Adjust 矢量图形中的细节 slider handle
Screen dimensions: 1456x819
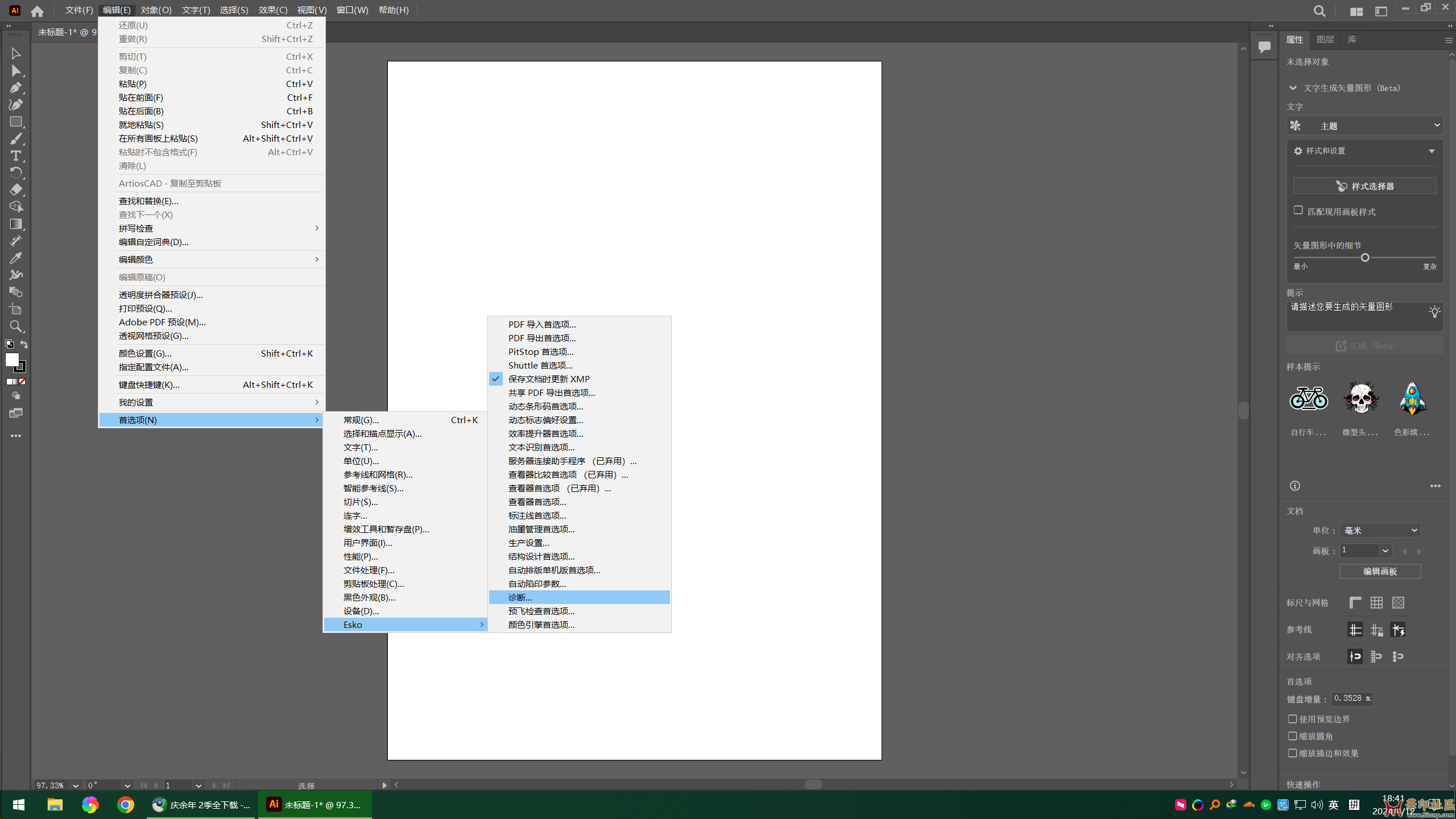tap(1365, 258)
